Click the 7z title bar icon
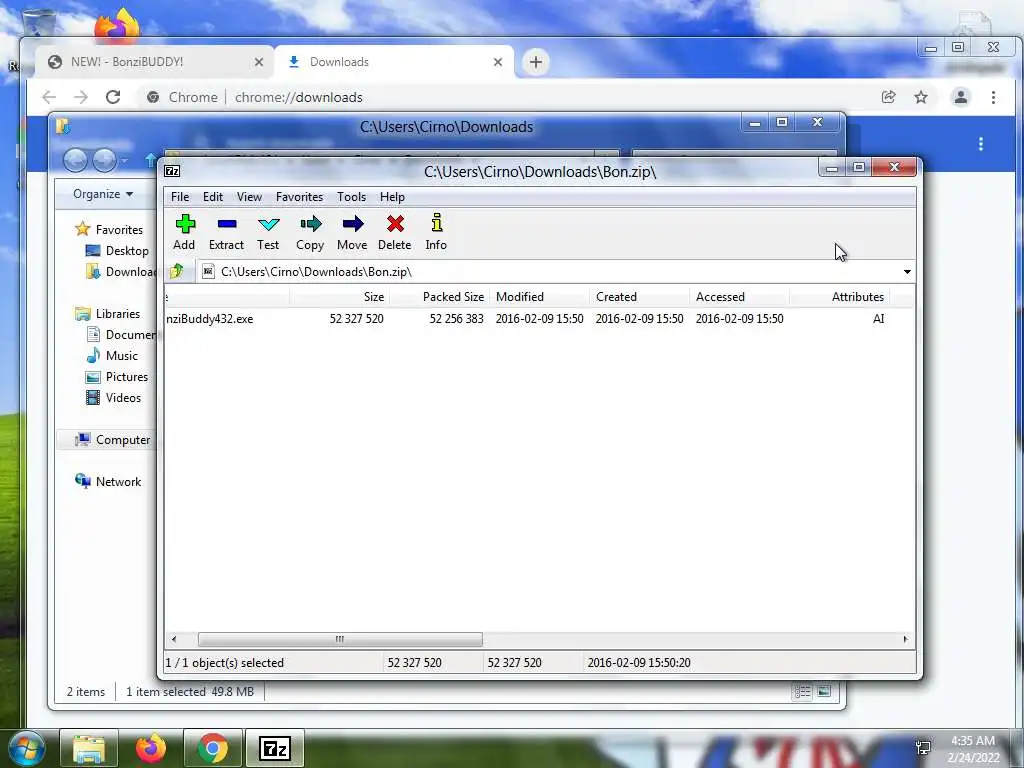The image size is (1024, 768). click(x=172, y=171)
